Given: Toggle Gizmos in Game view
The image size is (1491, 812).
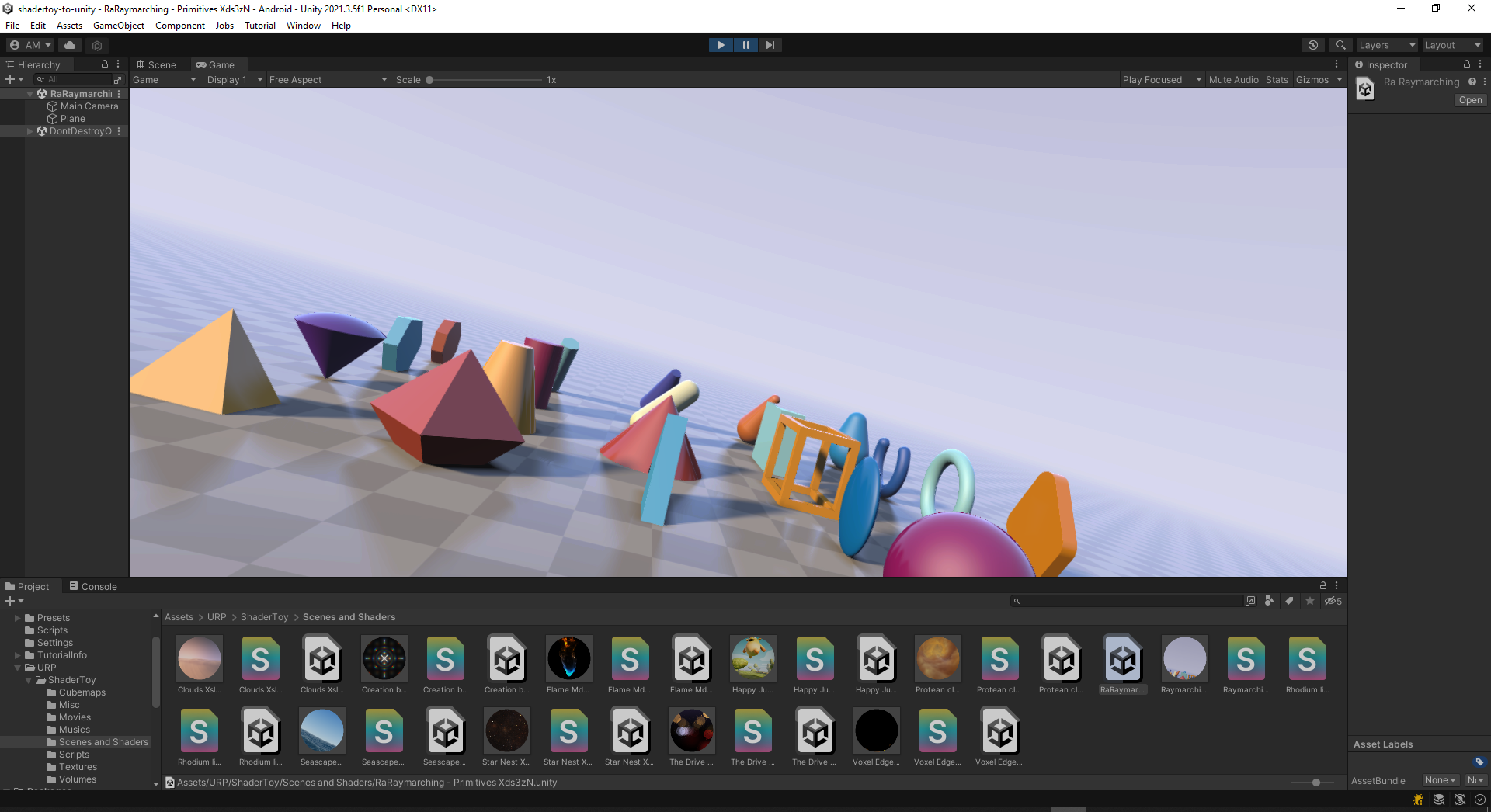Looking at the screenshot, I should pyautogui.click(x=1312, y=80).
